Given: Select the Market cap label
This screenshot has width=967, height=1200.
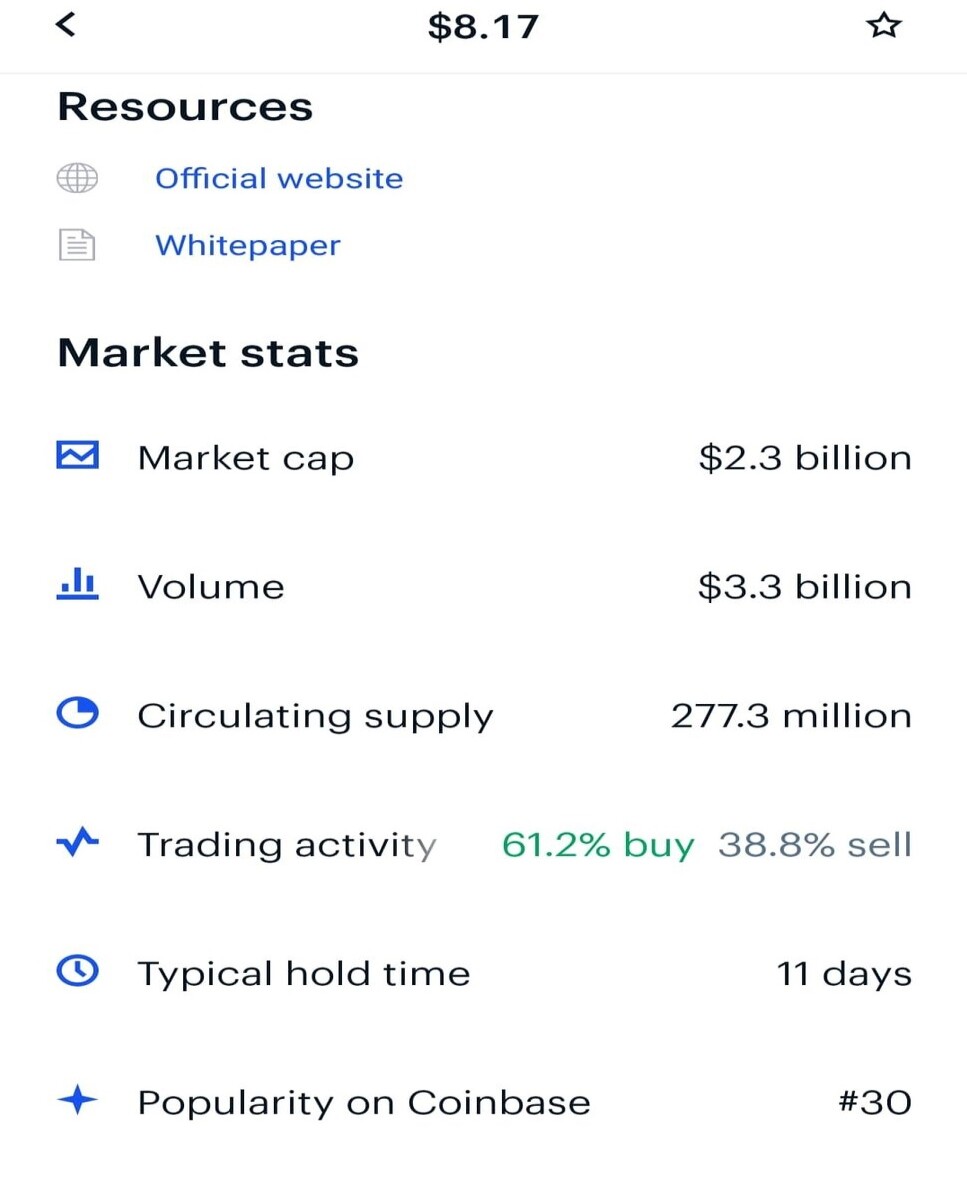Looking at the screenshot, I should pyautogui.click(x=246, y=458).
